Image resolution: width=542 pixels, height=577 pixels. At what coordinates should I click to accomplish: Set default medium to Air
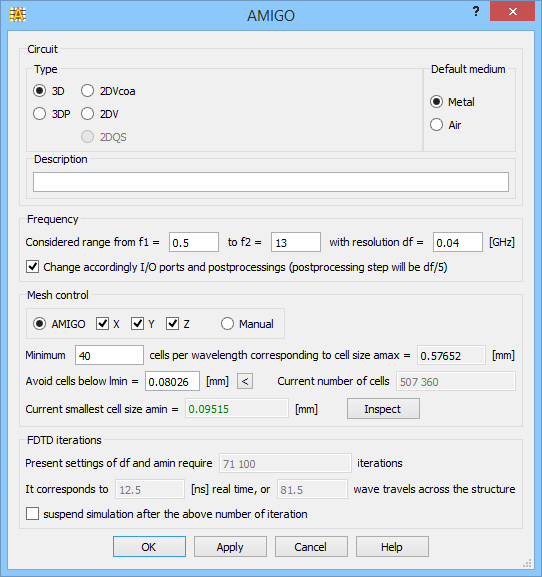436,125
